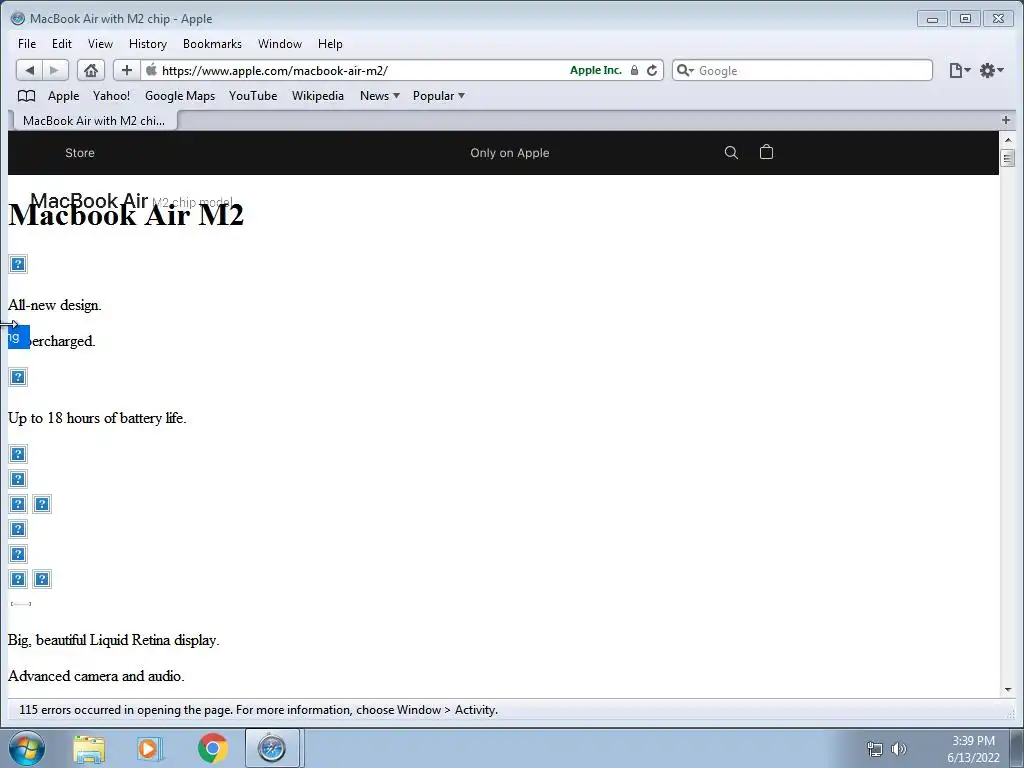Click the network tray icon
This screenshot has width=1024, height=768.
[x=874, y=749]
